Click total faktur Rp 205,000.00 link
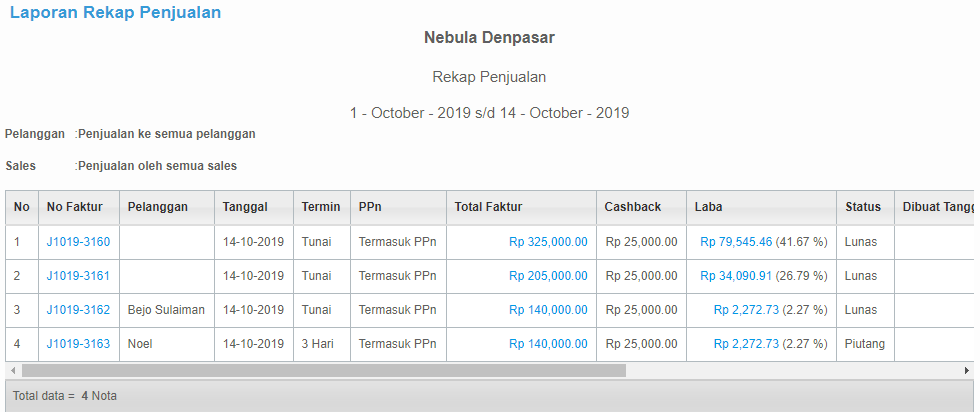The height and width of the screenshot is (412, 980). pos(548,276)
